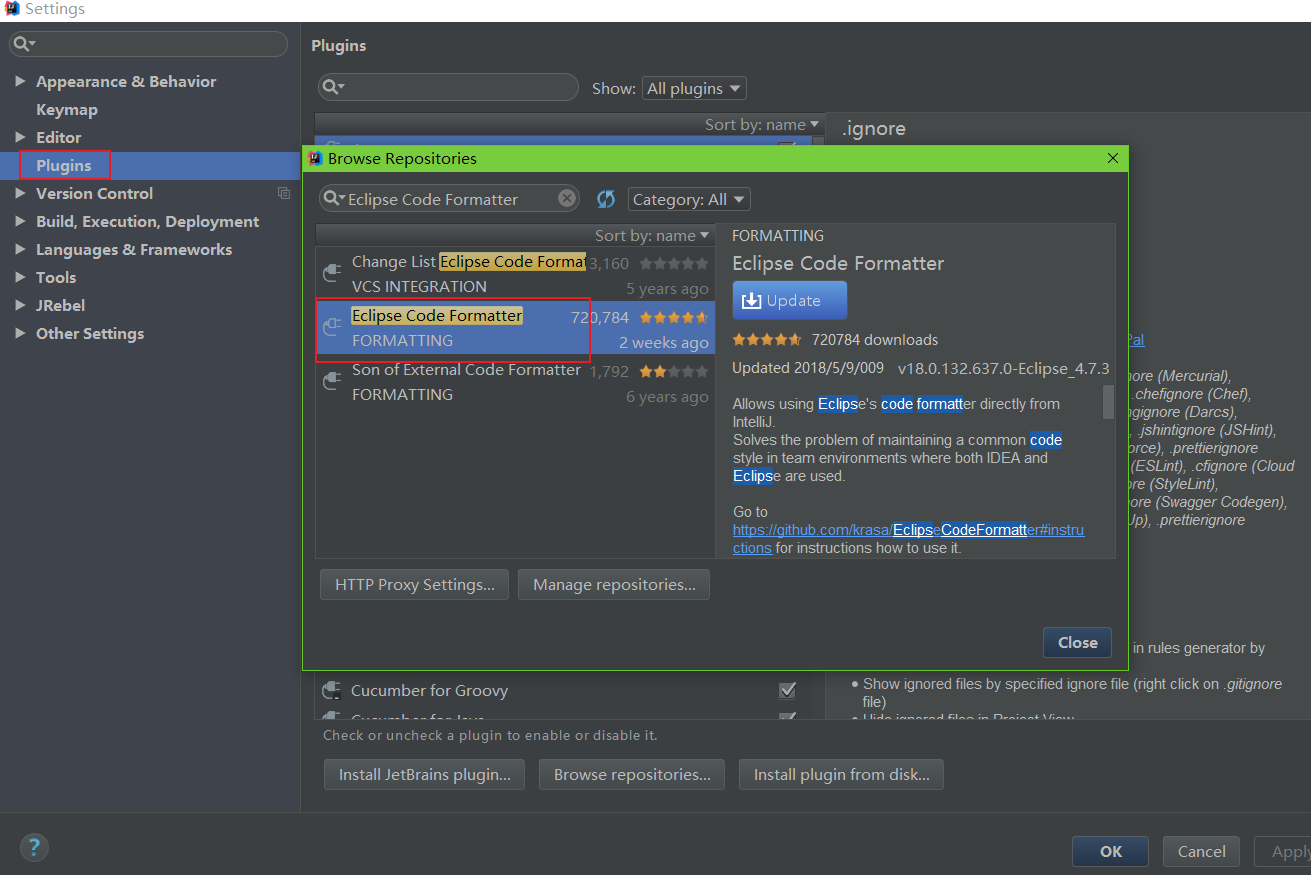Expand the Version Control node

(x=20, y=193)
